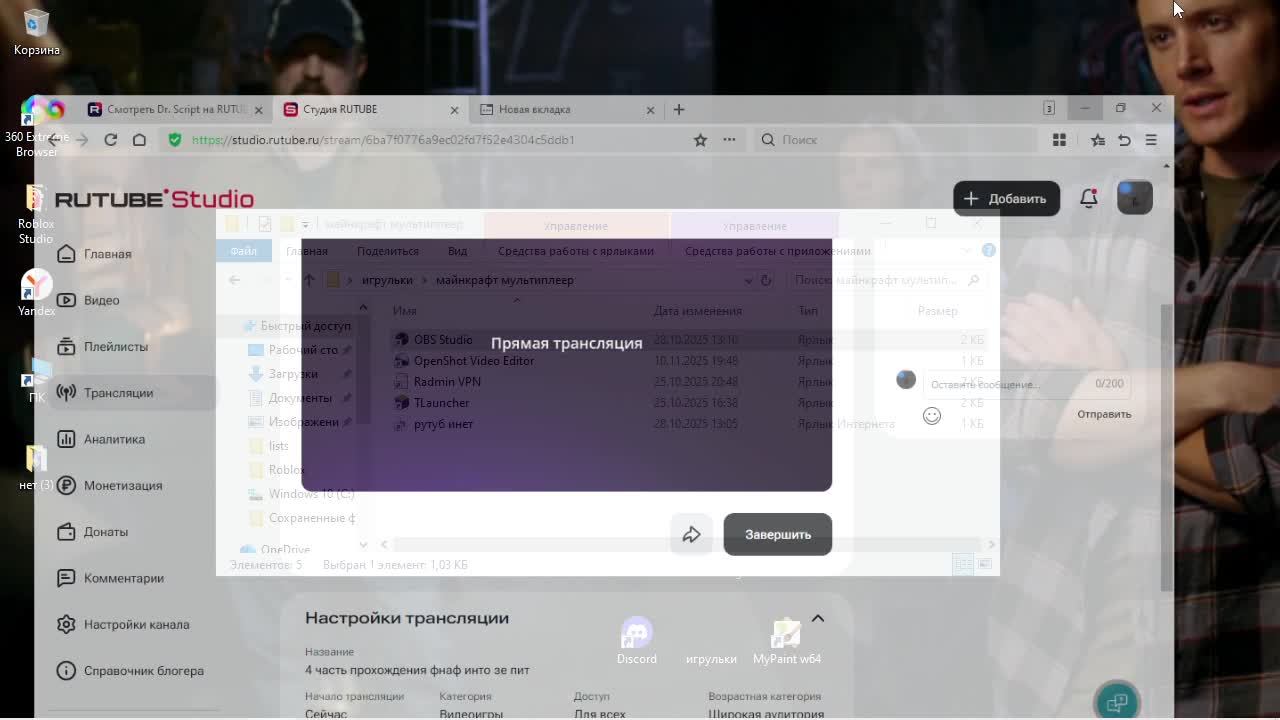Viewport: 1280px width, 720px height.
Task: Share the stream with the arrow icon
Action: coord(691,535)
